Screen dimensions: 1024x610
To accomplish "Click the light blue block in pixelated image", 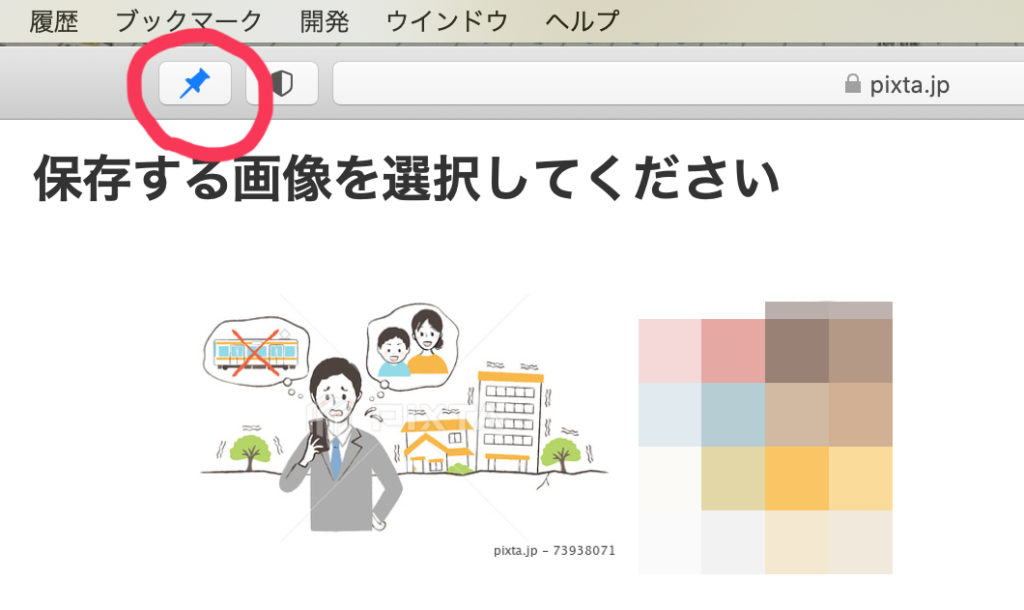I will pos(733,414).
